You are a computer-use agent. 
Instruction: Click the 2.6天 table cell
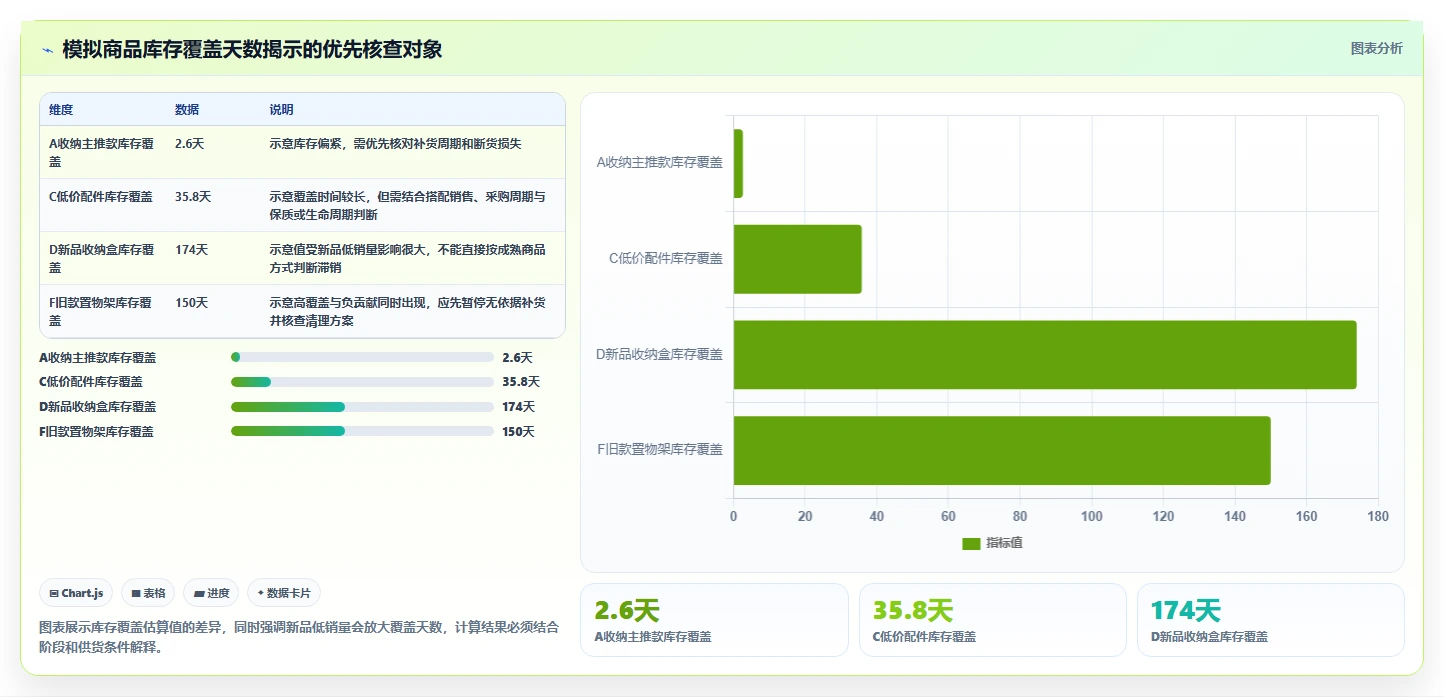[x=189, y=144]
